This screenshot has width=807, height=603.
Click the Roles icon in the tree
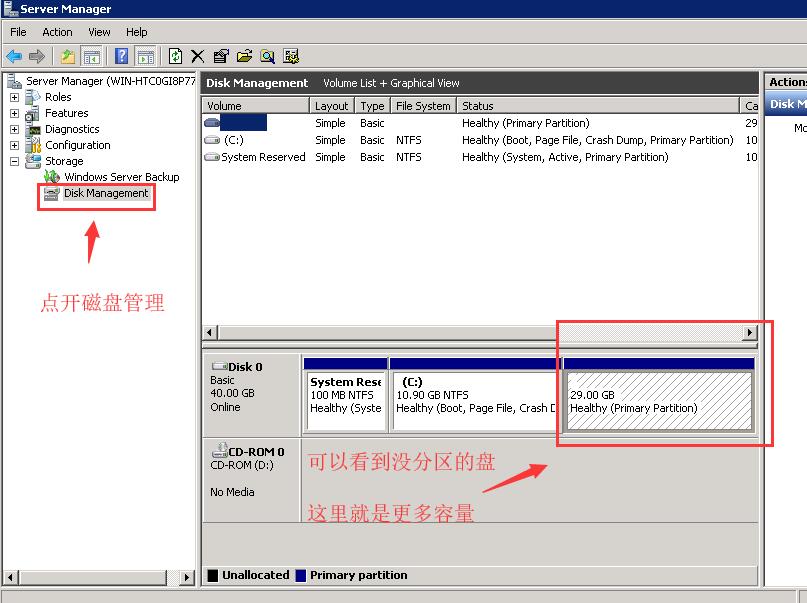point(32,97)
